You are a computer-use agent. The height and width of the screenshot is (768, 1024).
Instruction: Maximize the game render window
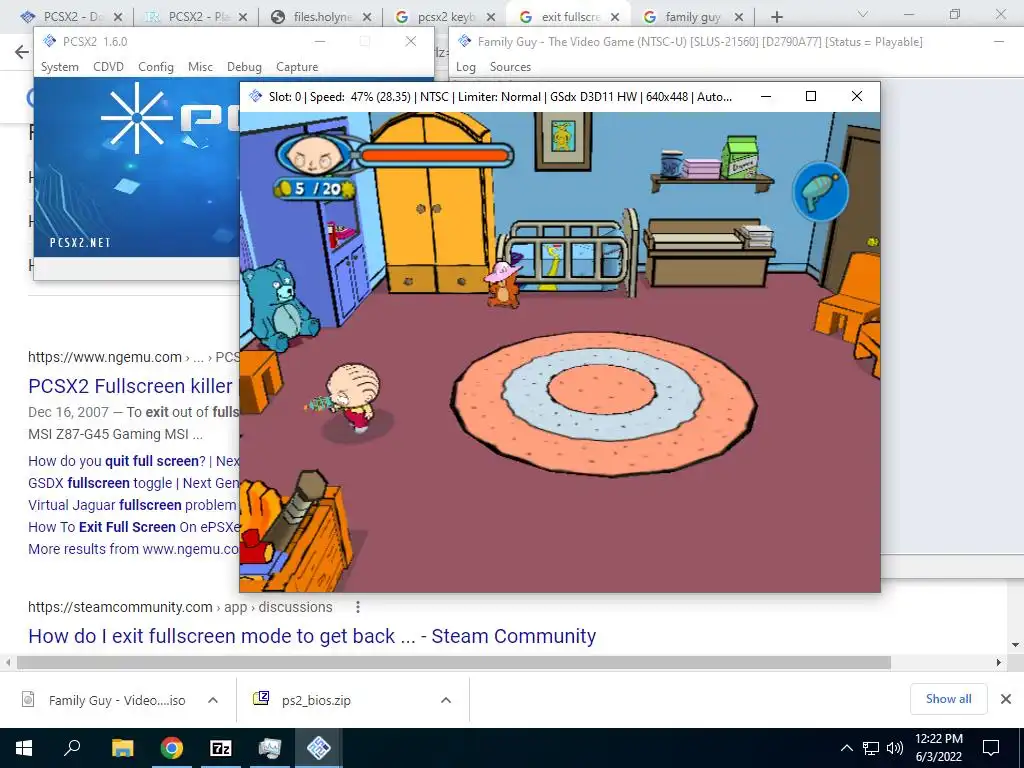click(x=811, y=96)
